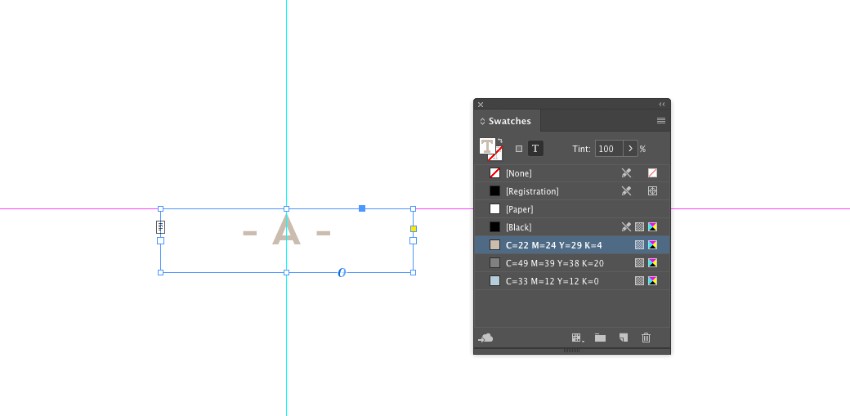
Task: Click the text fill color proxy
Action: (487, 146)
